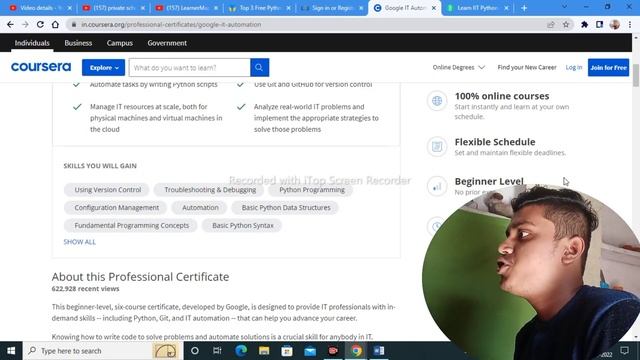Click the calendar icon beside Flexible Schedule
This screenshot has width=640, height=360.
pyautogui.click(x=437, y=146)
